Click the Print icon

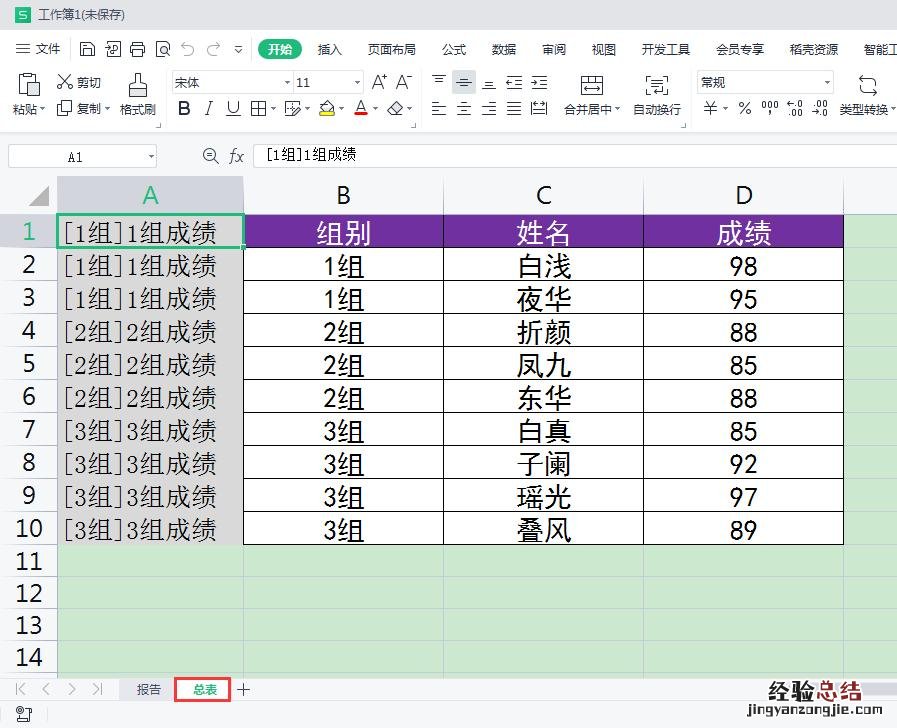point(137,49)
